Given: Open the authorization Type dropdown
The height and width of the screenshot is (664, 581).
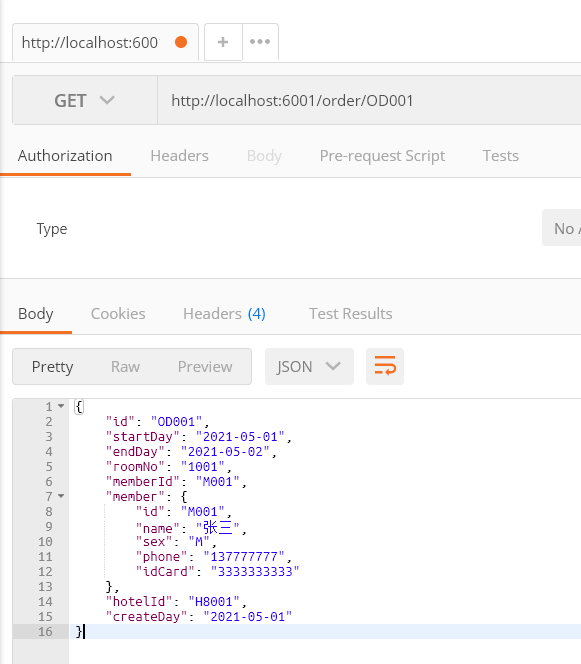Looking at the screenshot, I should [x=562, y=228].
